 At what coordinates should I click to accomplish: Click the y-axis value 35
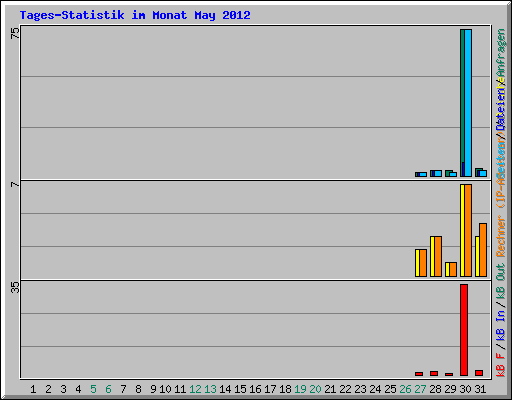coord(15,287)
